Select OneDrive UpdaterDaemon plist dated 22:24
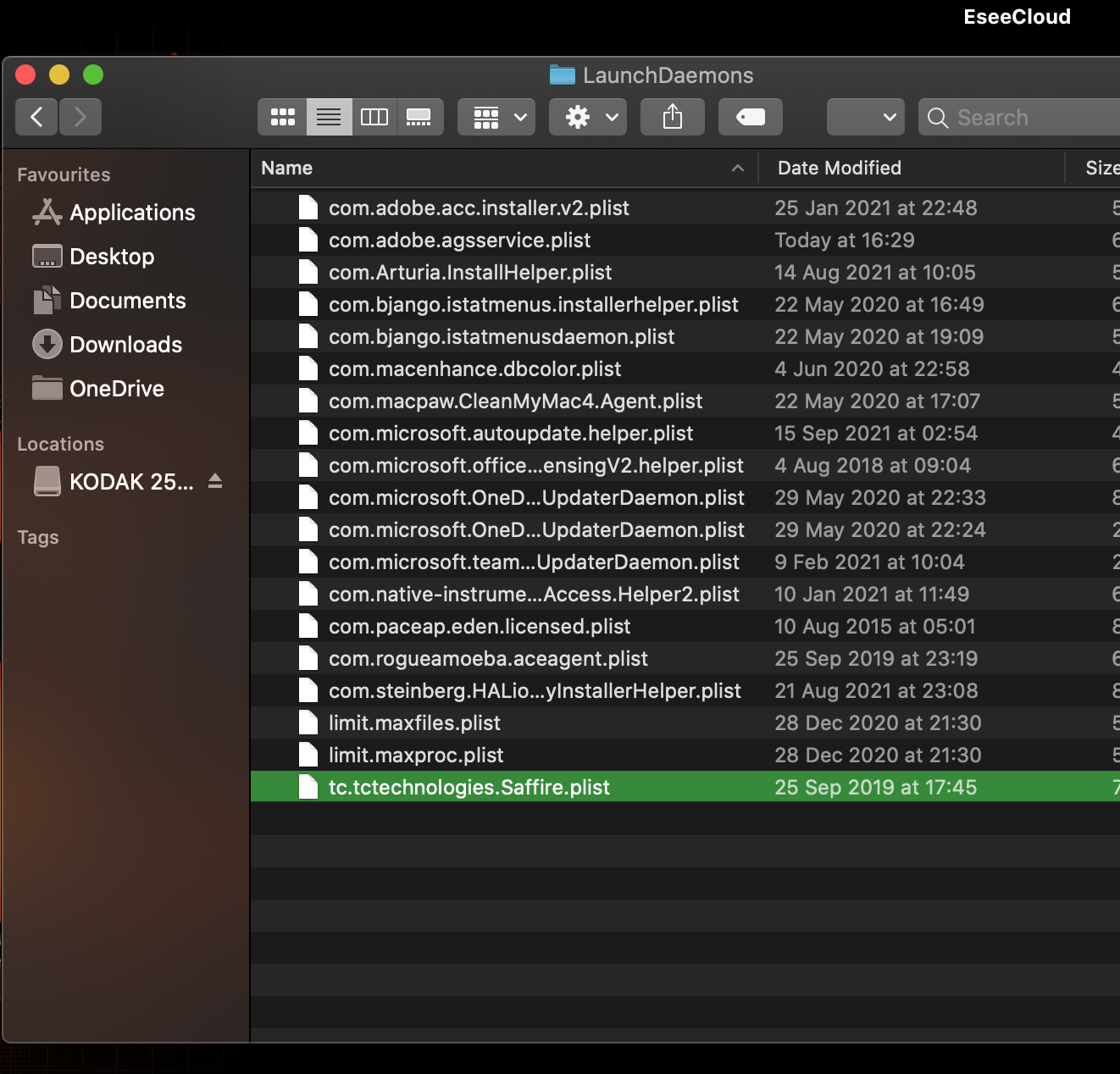 pos(685,529)
